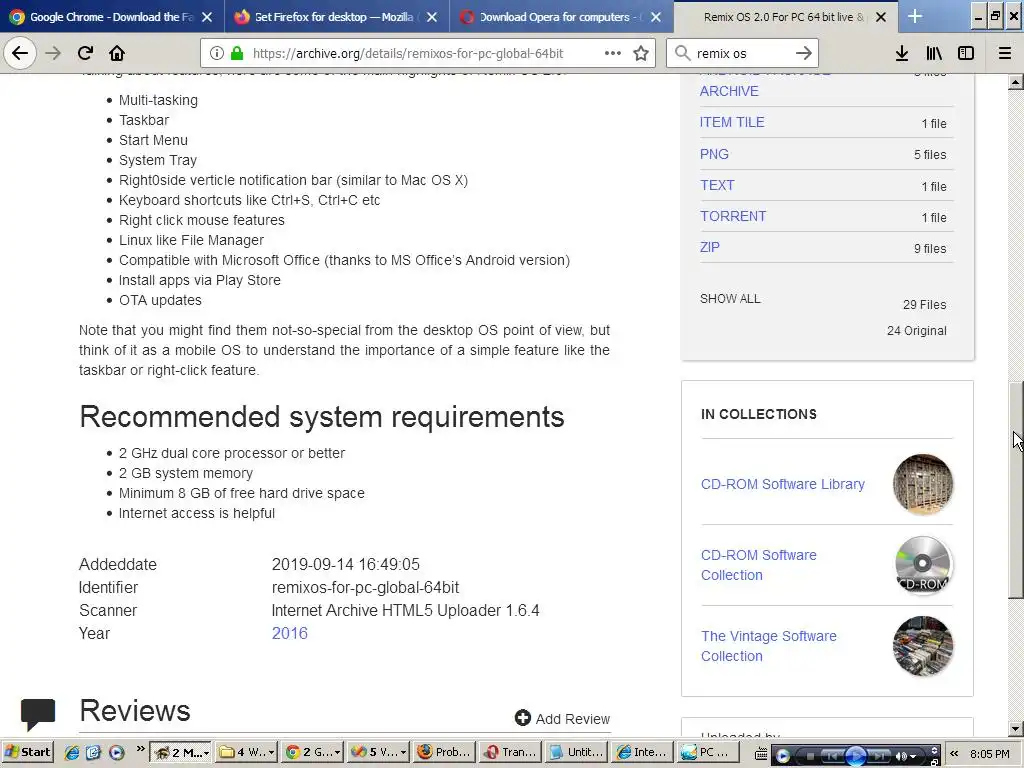1024x768 pixels.
Task: Open the ARCHIVE download option link
Action: [729, 91]
